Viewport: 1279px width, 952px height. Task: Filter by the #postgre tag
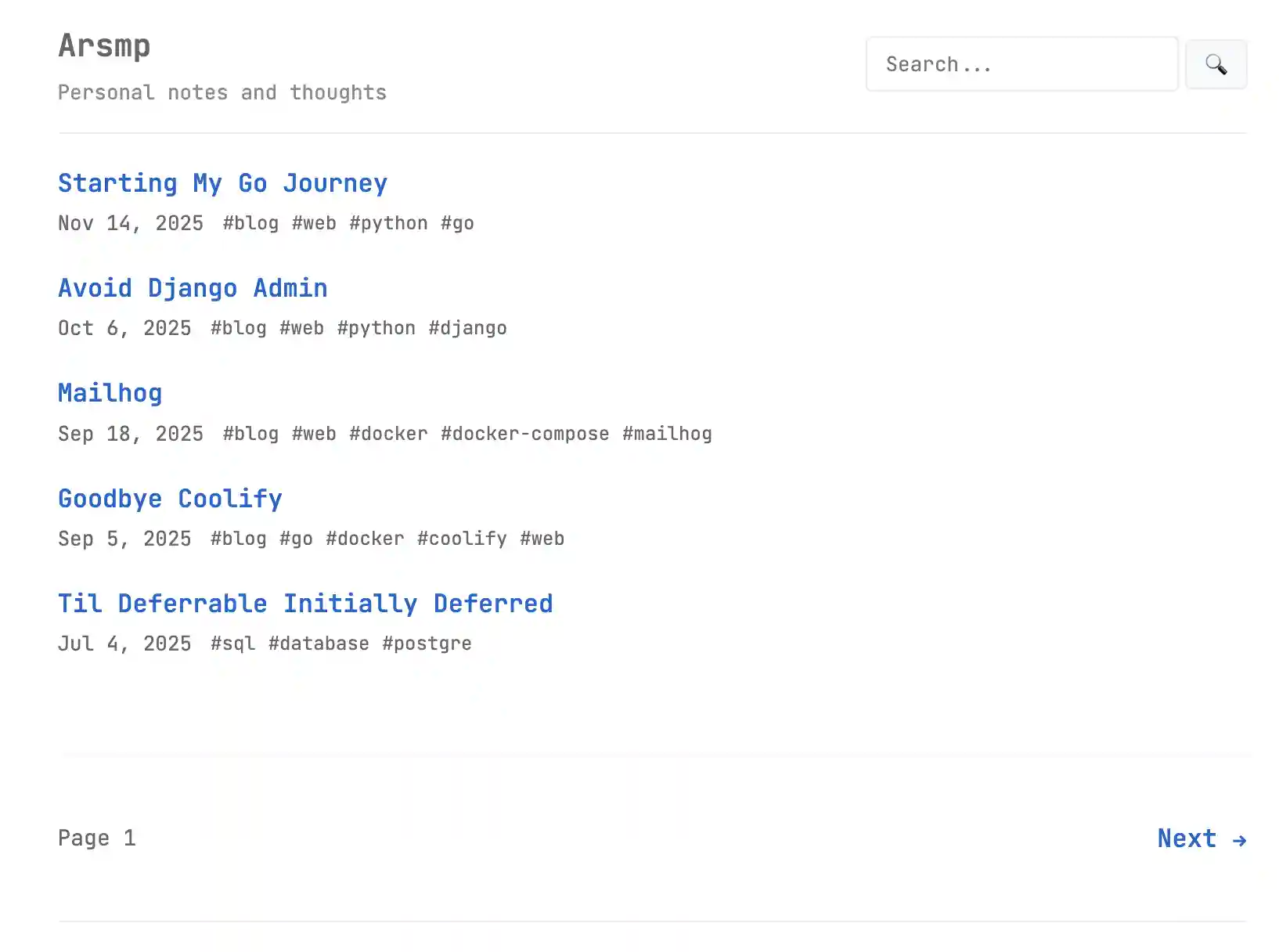coord(427,644)
